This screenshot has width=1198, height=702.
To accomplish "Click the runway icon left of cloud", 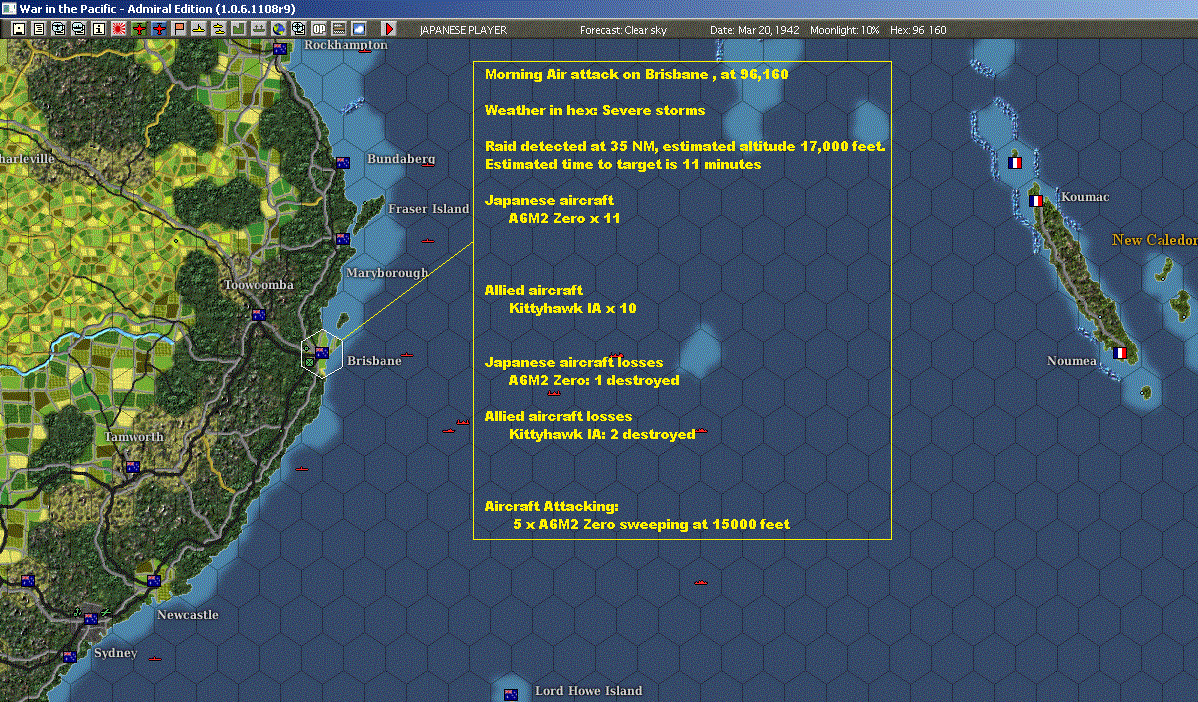I will (x=338, y=29).
